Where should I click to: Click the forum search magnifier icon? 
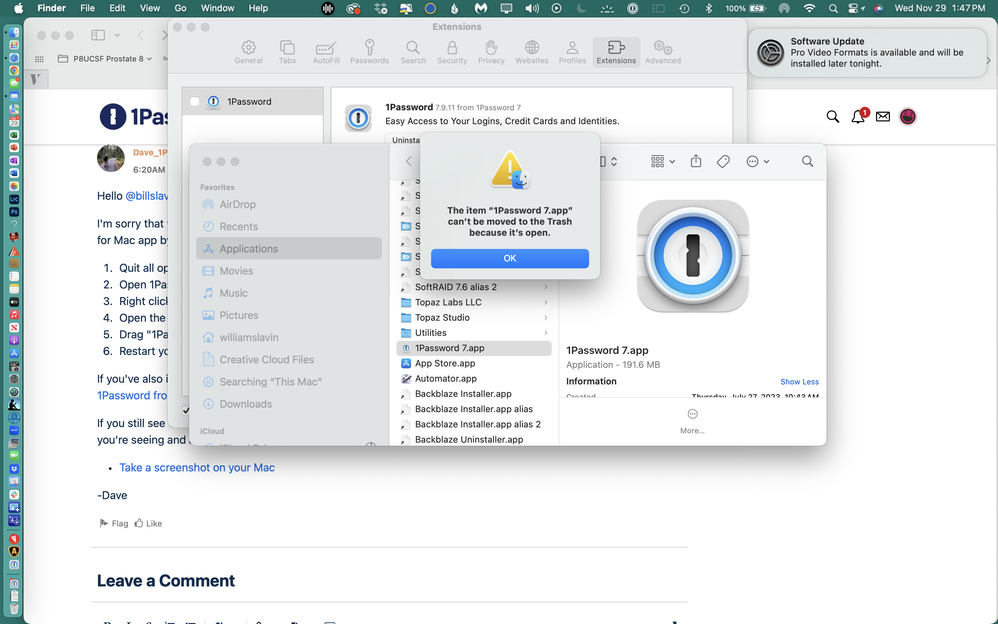pyautogui.click(x=833, y=117)
